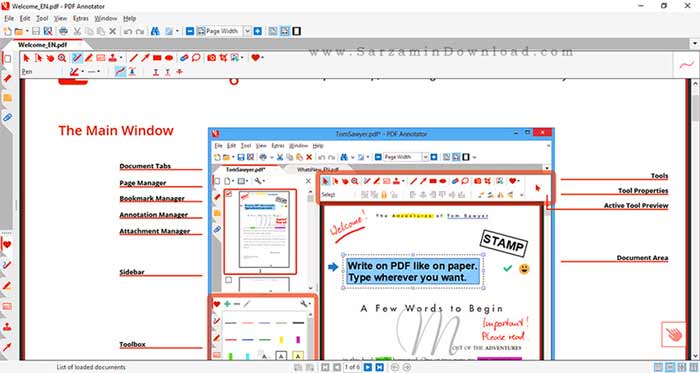Switch to the first page layout at bottom-right
The image size is (700, 373).
click(x=659, y=367)
